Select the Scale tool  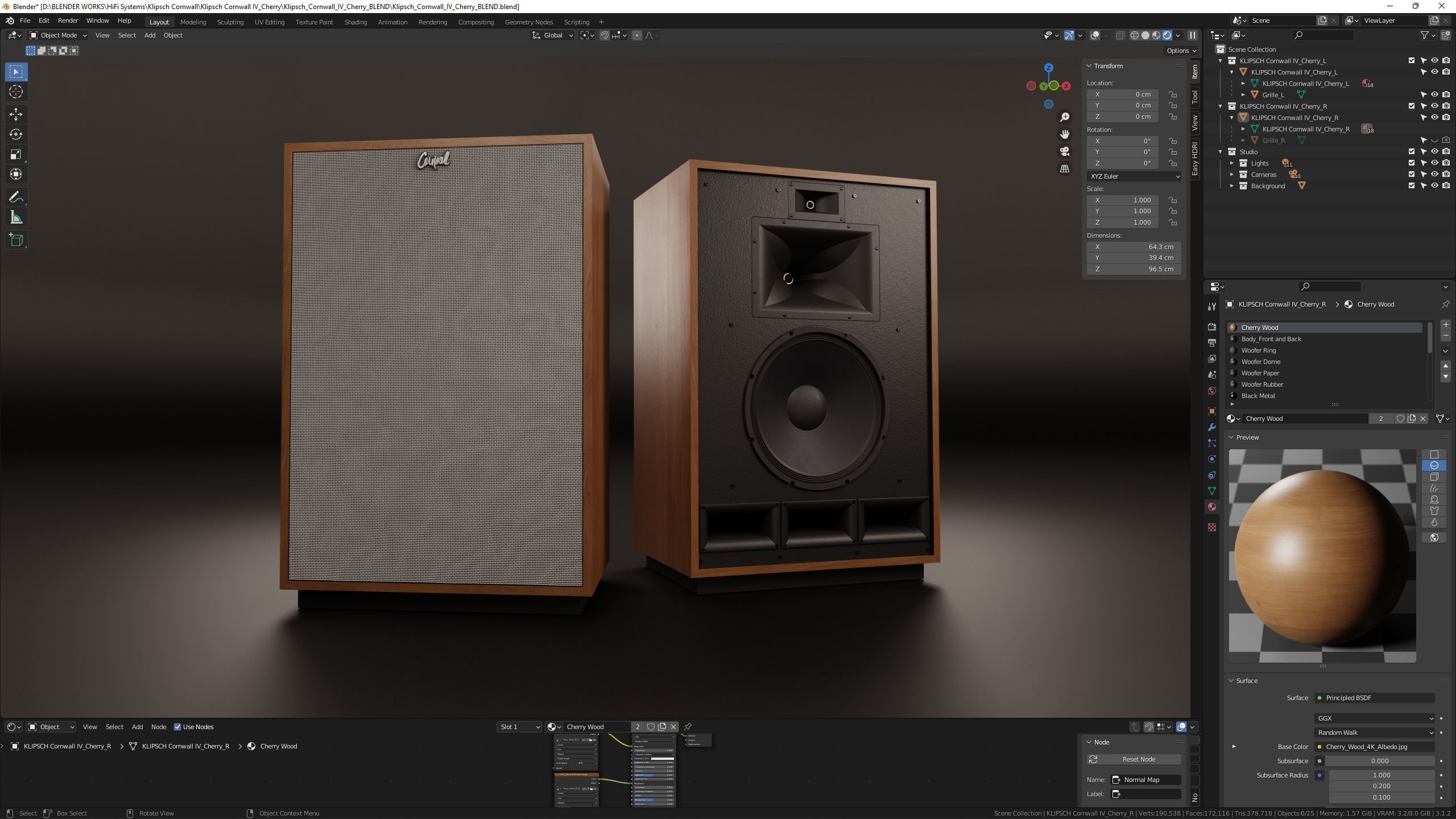tap(16, 154)
